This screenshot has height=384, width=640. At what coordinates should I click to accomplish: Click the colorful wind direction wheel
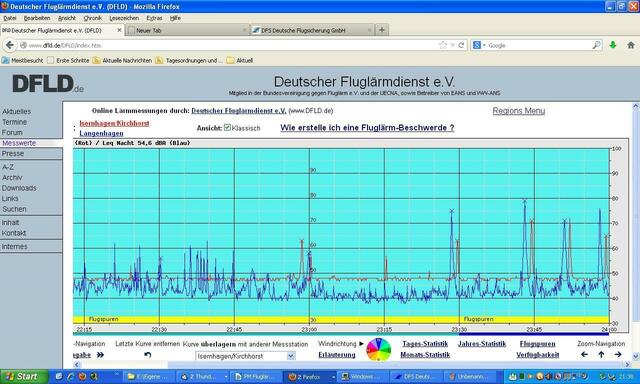[378, 350]
